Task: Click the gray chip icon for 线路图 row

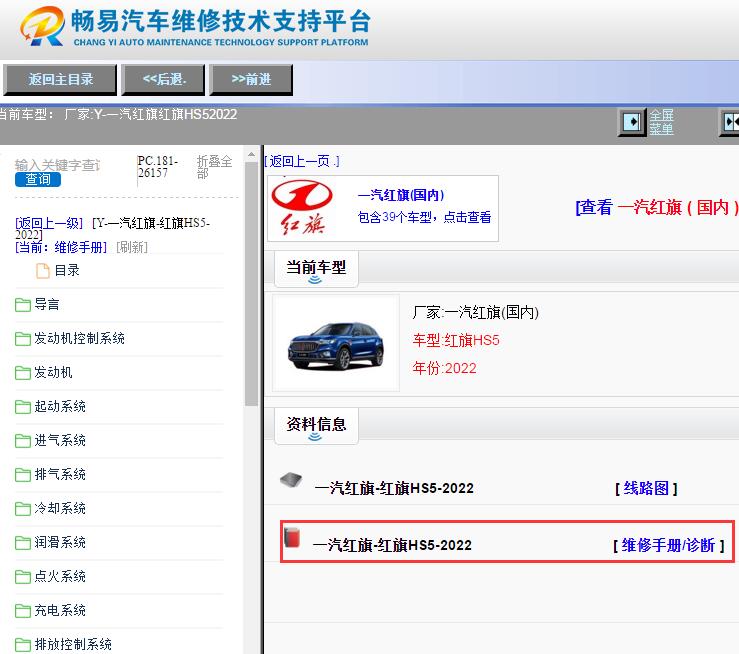Action: pos(291,481)
